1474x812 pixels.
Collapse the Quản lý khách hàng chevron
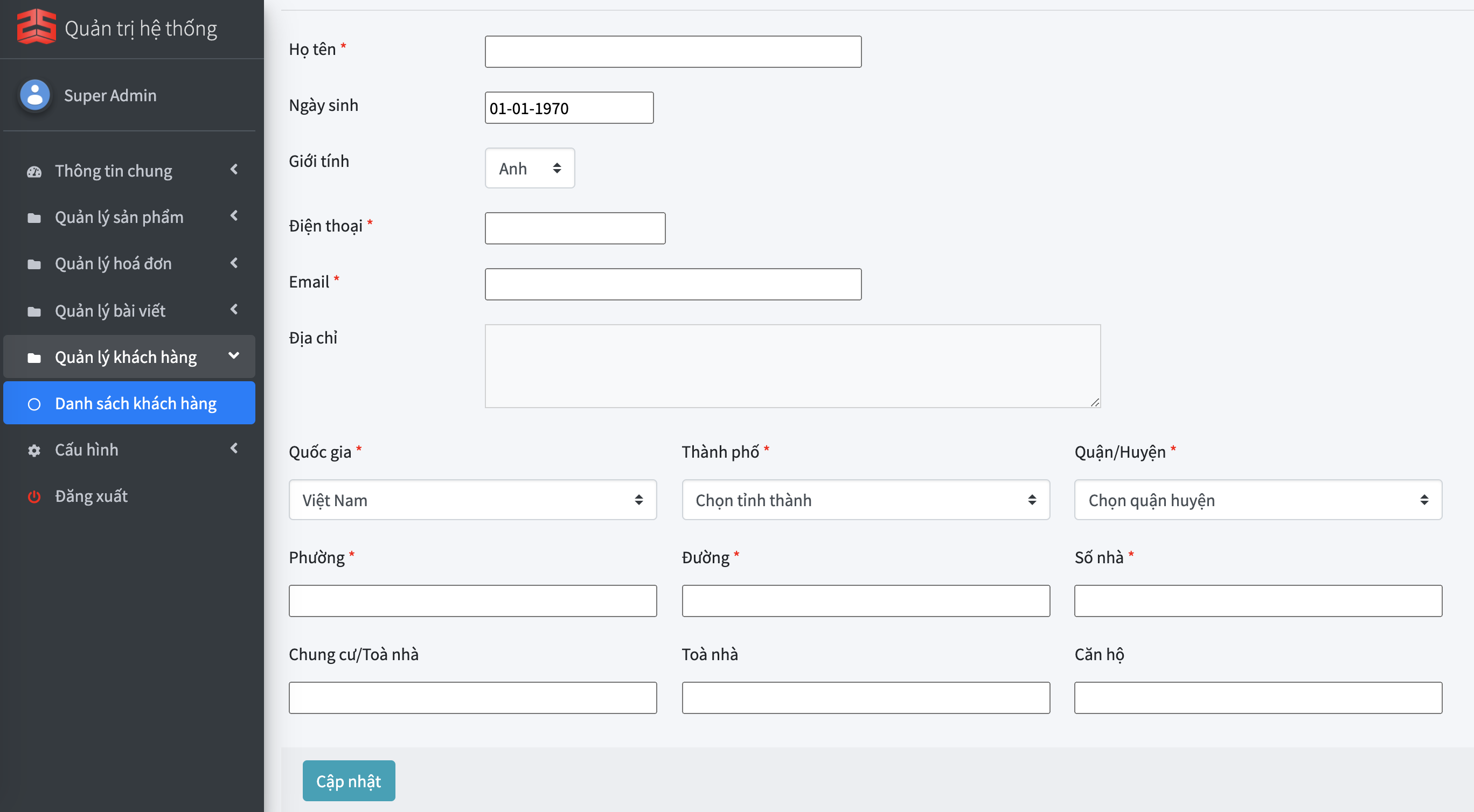click(234, 356)
